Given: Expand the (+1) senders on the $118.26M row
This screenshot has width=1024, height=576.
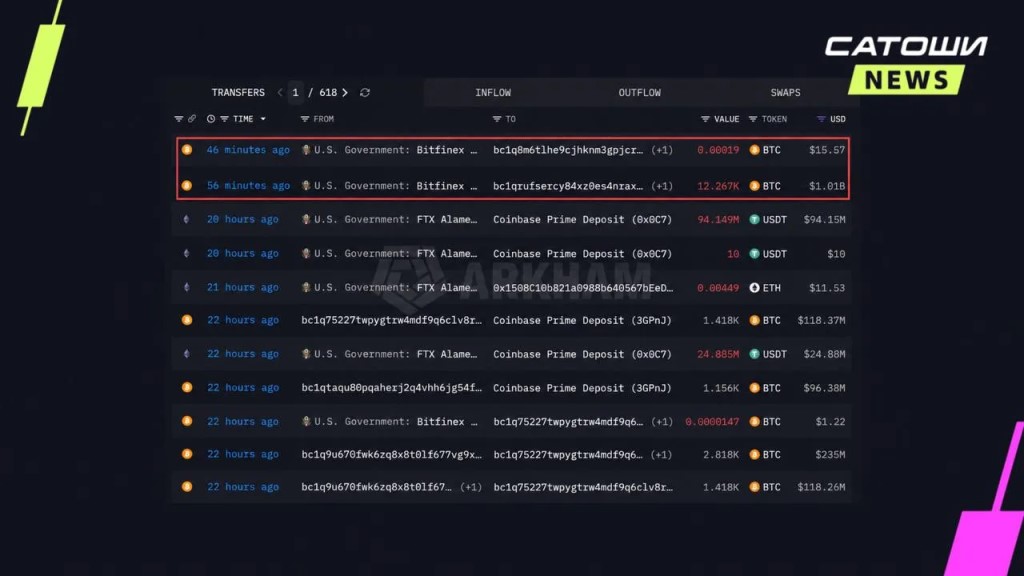Looking at the screenshot, I should pyautogui.click(x=471, y=487).
